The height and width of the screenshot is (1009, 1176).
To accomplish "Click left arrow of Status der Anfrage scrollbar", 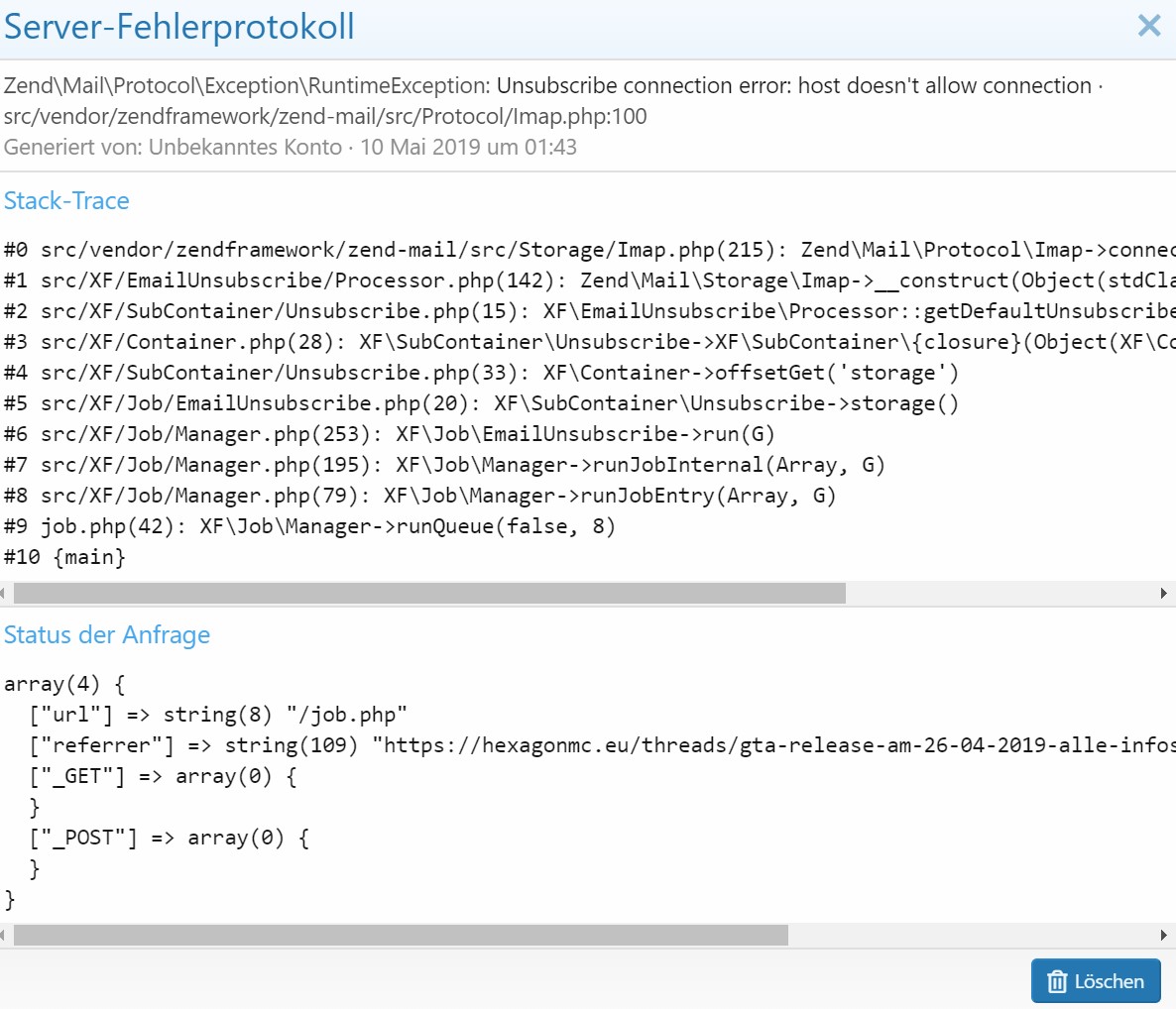I will [x=4, y=935].
